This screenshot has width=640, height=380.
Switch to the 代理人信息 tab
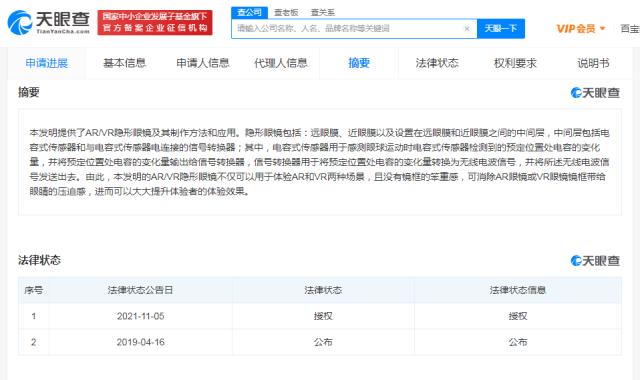click(x=281, y=63)
